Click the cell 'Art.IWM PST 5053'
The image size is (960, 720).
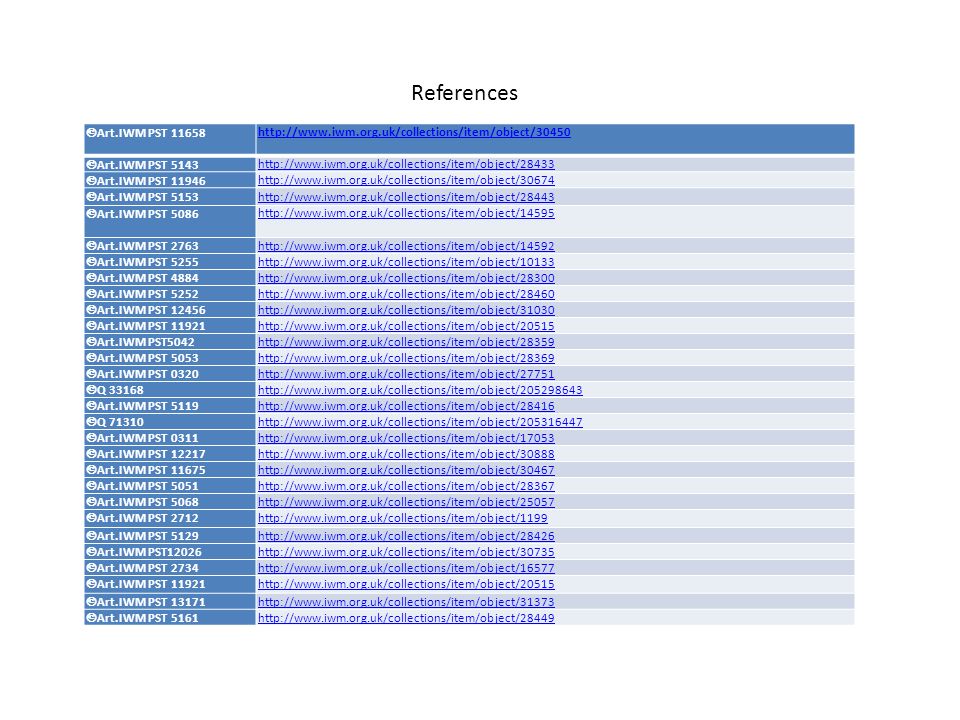point(170,358)
